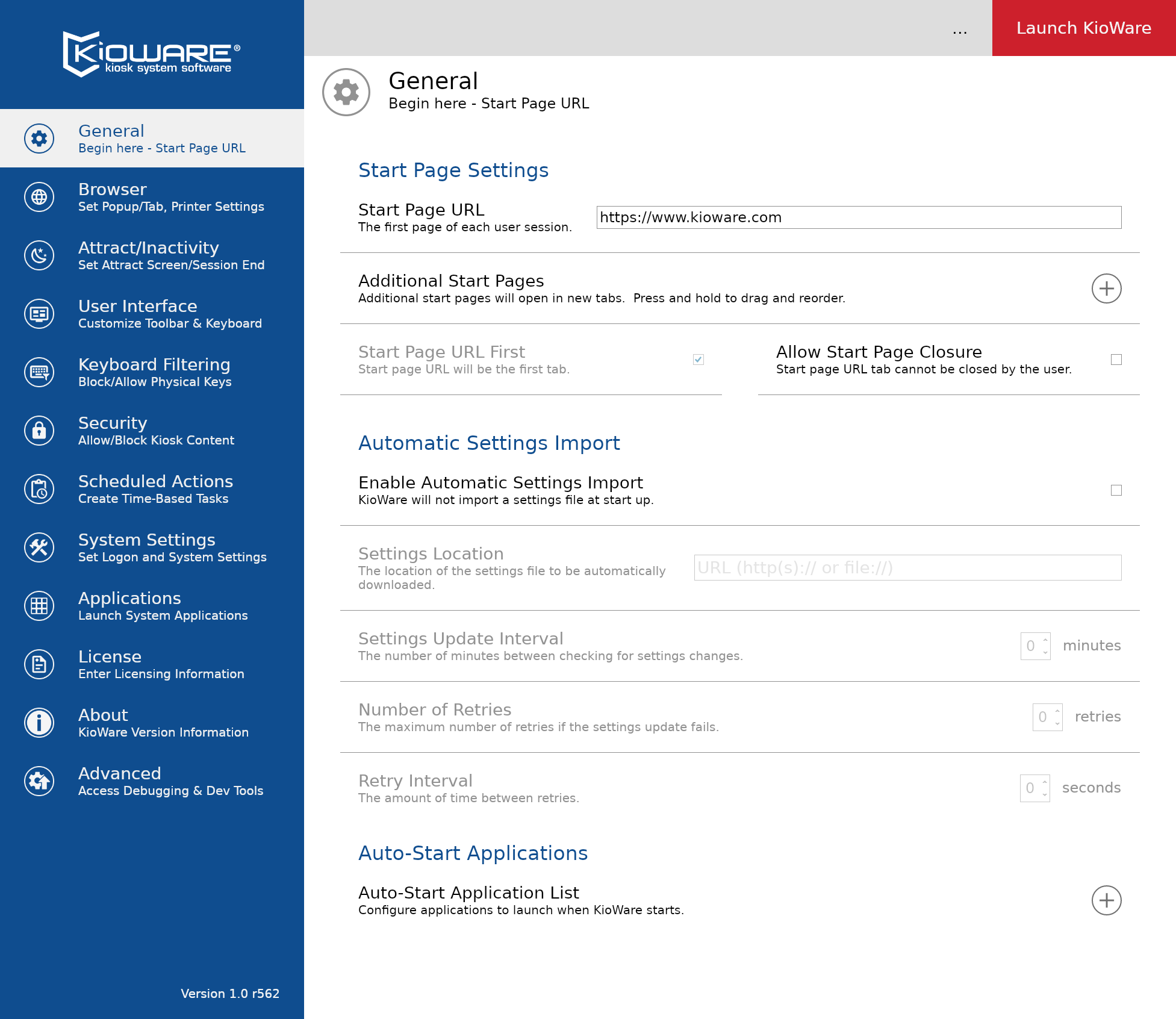Select System Settings in sidebar
Image resolution: width=1176 pixels, height=1019 pixels.
152,547
